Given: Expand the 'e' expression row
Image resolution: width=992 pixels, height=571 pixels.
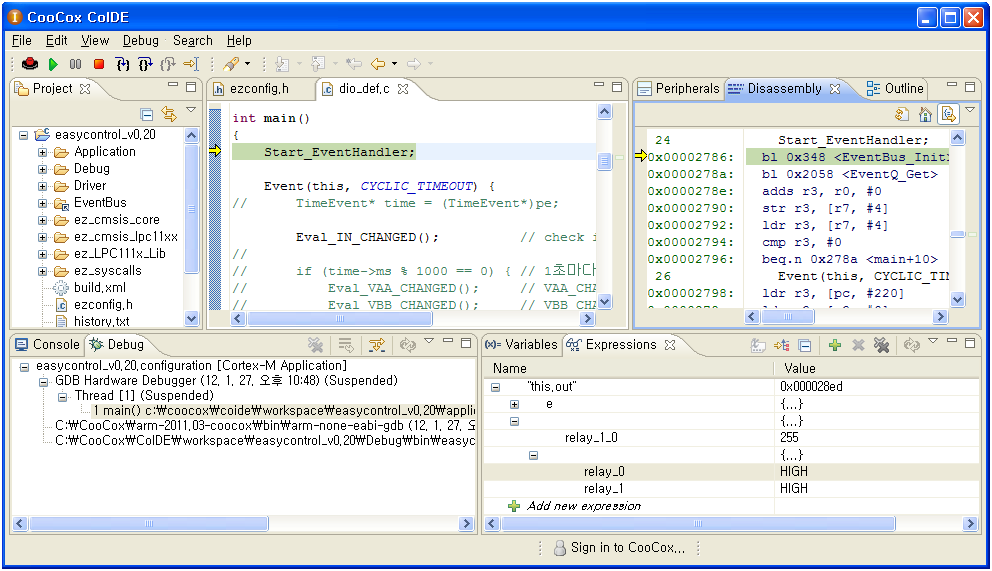Looking at the screenshot, I should point(514,404).
